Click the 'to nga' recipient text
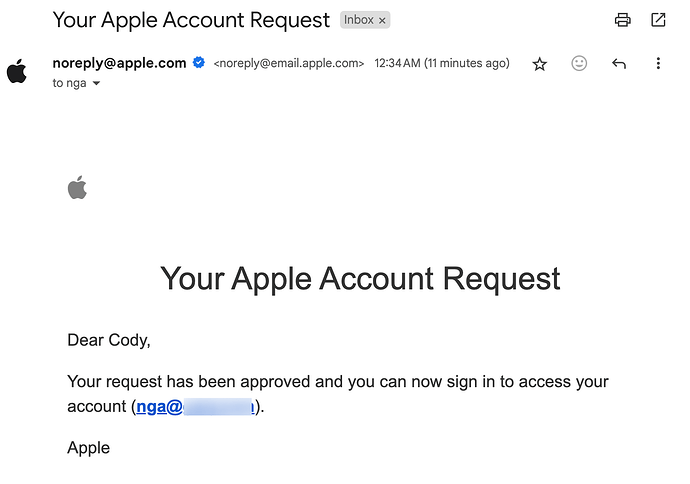This screenshot has height=484, width=690. coord(69,83)
